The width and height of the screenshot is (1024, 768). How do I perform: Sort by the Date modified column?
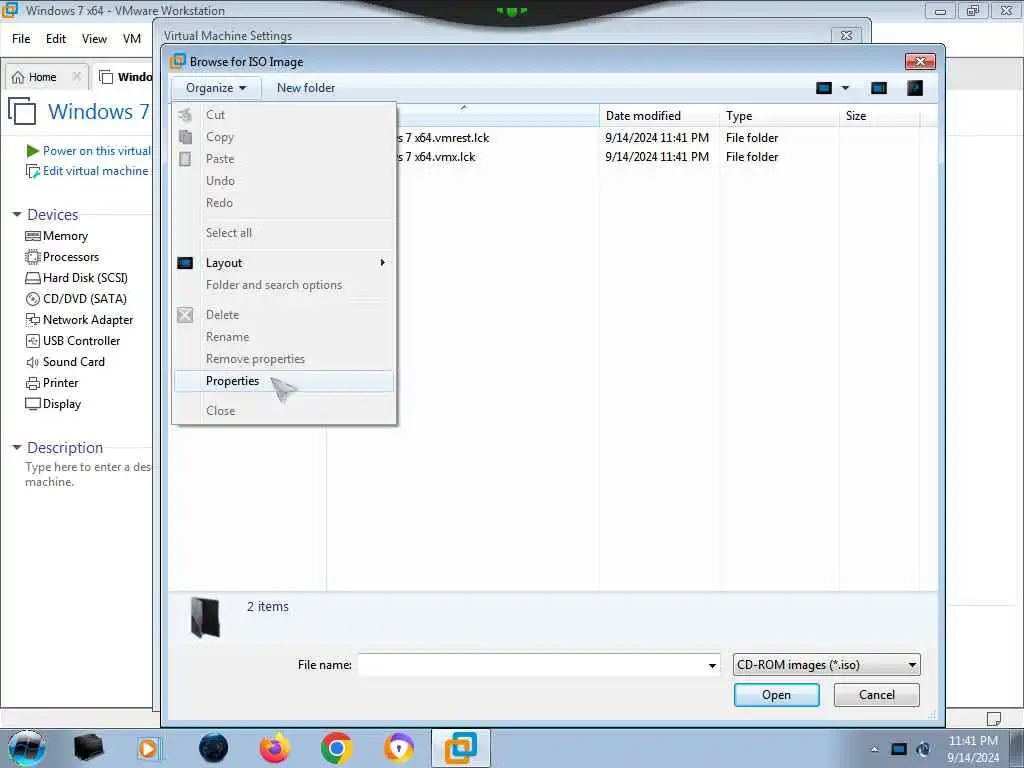(x=659, y=116)
